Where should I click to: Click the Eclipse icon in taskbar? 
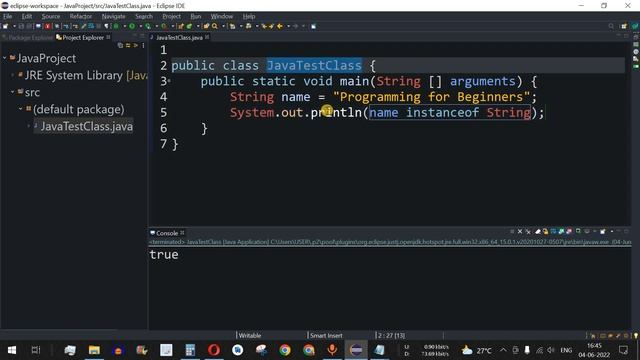[356, 350]
